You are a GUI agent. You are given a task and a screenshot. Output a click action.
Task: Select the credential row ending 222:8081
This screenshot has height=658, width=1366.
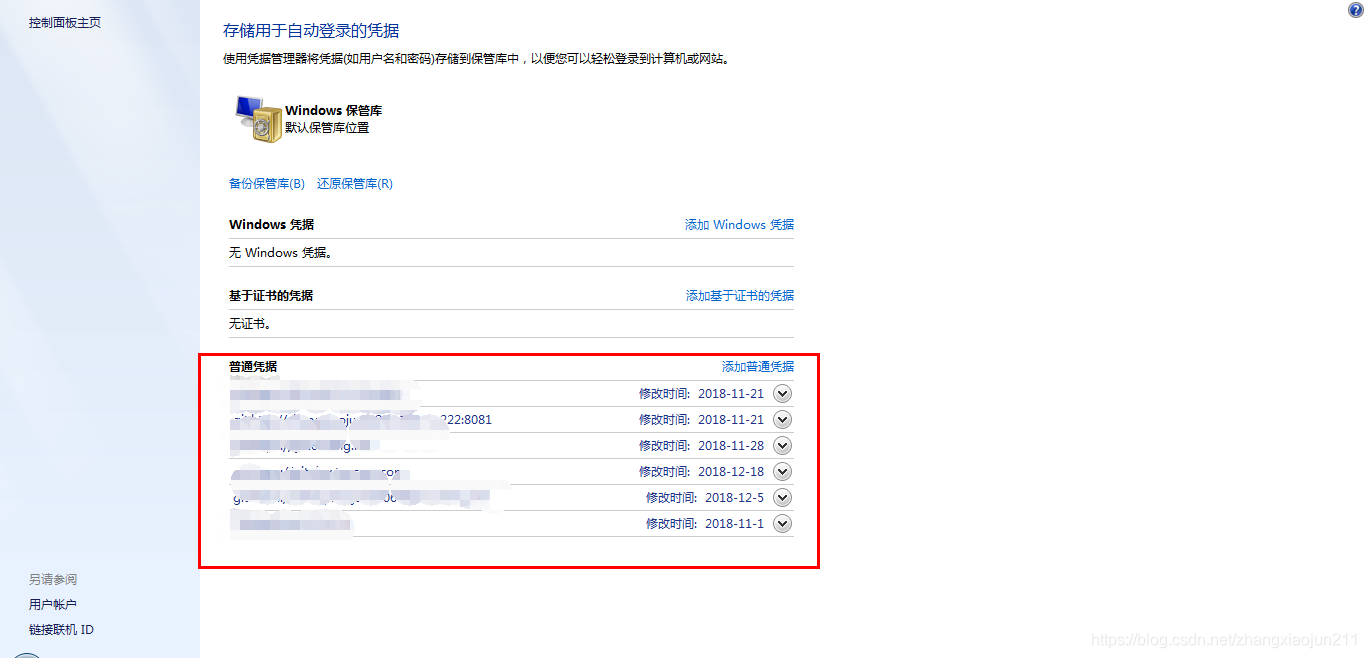(511, 420)
